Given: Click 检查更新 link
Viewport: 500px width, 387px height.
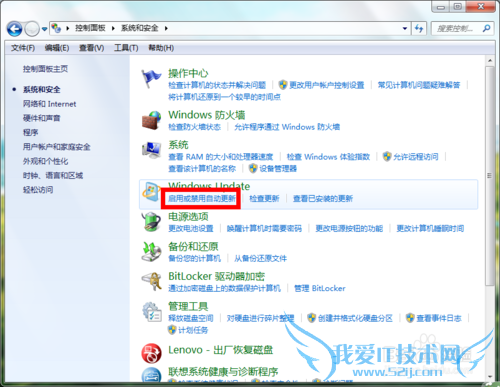Looking at the screenshot, I should tap(264, 199).
